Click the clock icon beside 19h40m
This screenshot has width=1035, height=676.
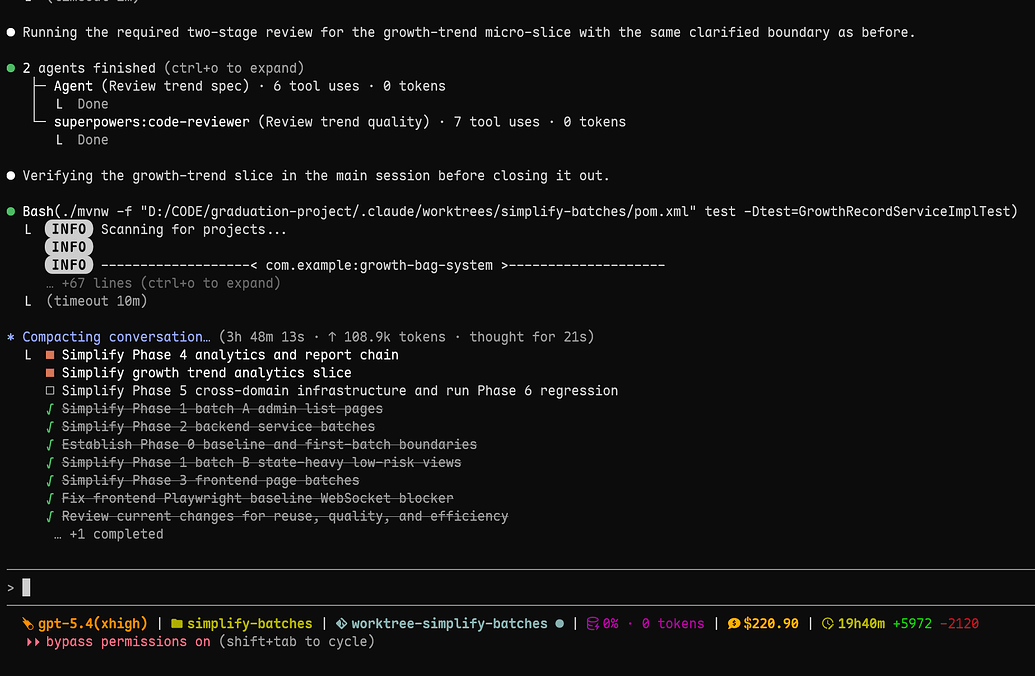pos(828,624)
